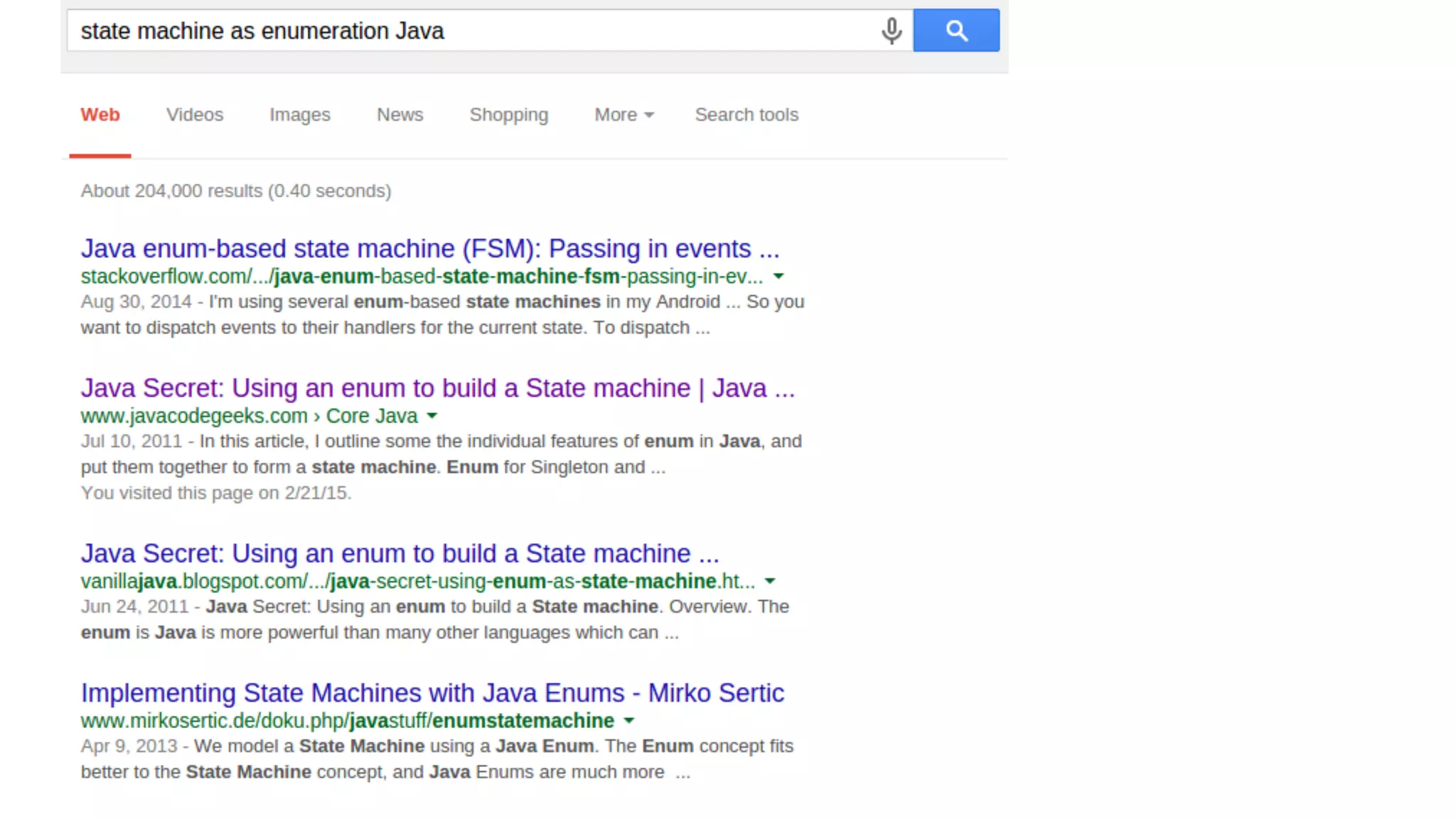
Task: Open vanillajava blogspot Java Secret result title
Action: point(400,554)
